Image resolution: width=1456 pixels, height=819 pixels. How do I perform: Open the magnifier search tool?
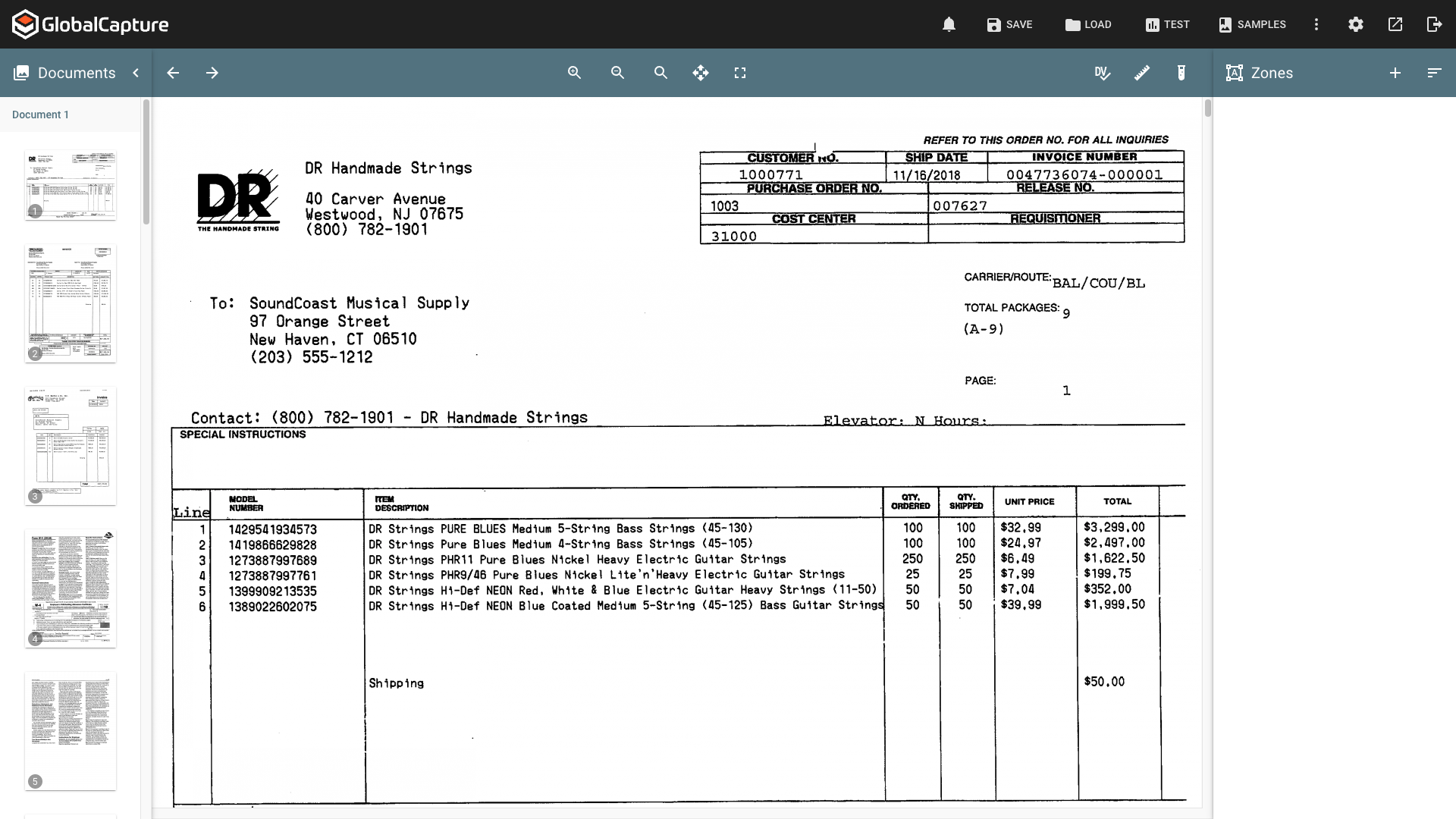661,73
